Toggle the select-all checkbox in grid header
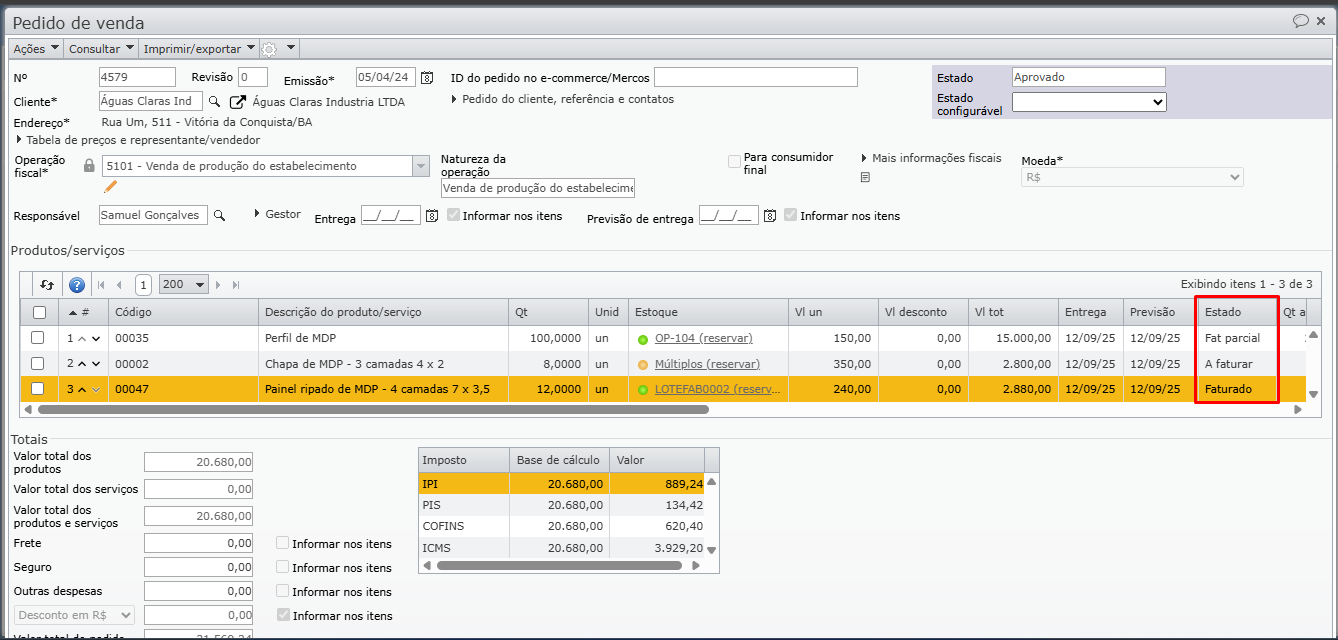 pyautogui.click(x=39, y=312)
